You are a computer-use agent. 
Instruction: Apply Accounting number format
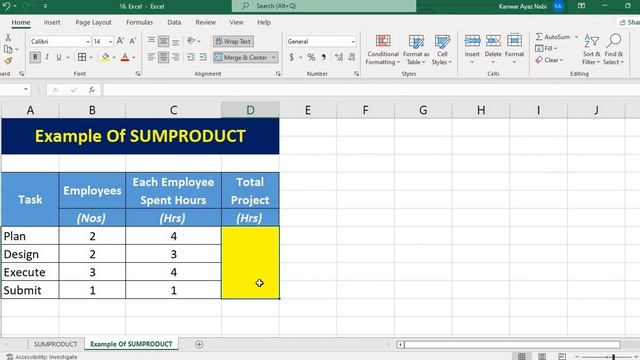coord(291,58)
